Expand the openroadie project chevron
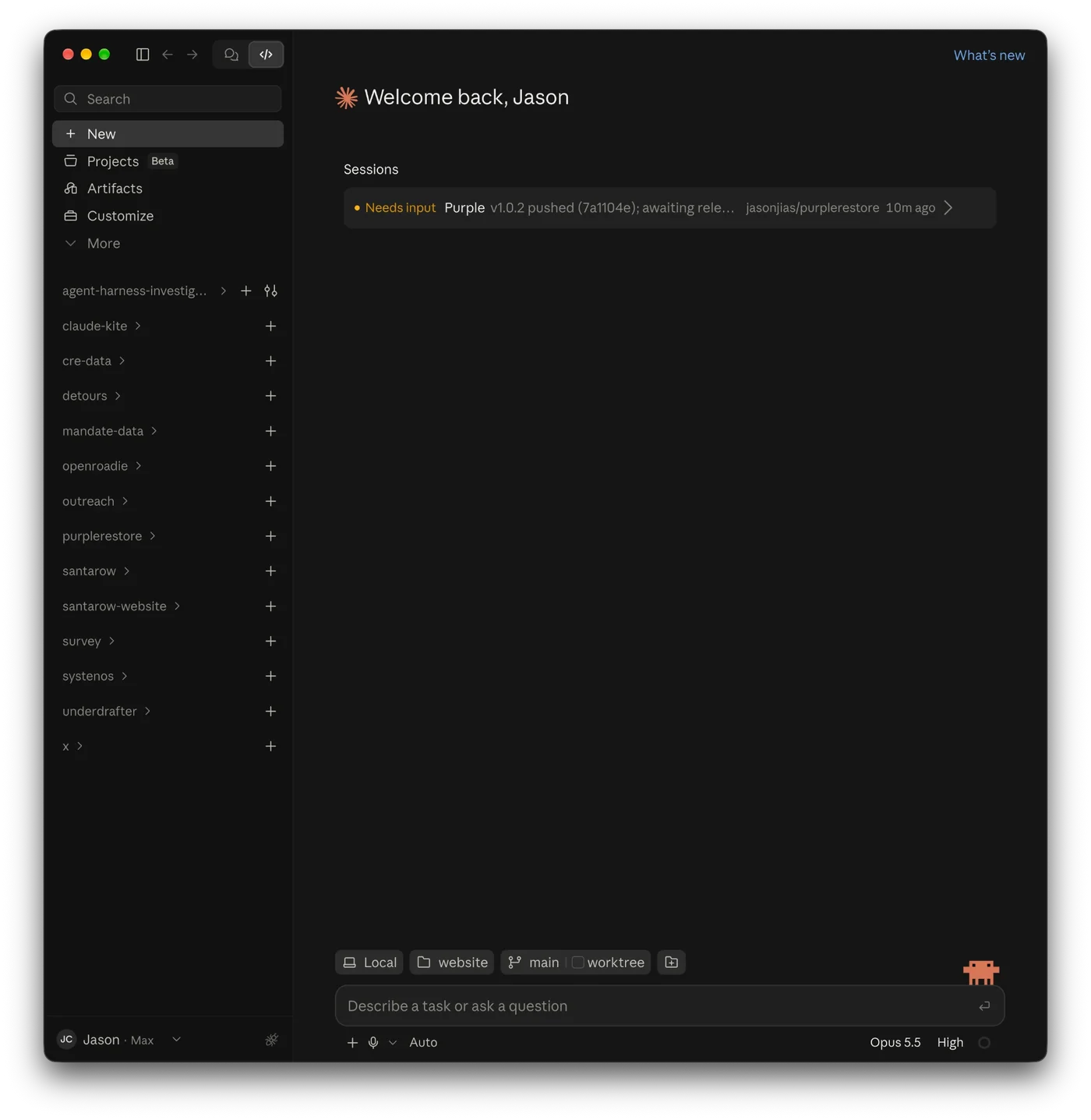Screen dimensions: 1091x1120 click(x=139, y=466)
